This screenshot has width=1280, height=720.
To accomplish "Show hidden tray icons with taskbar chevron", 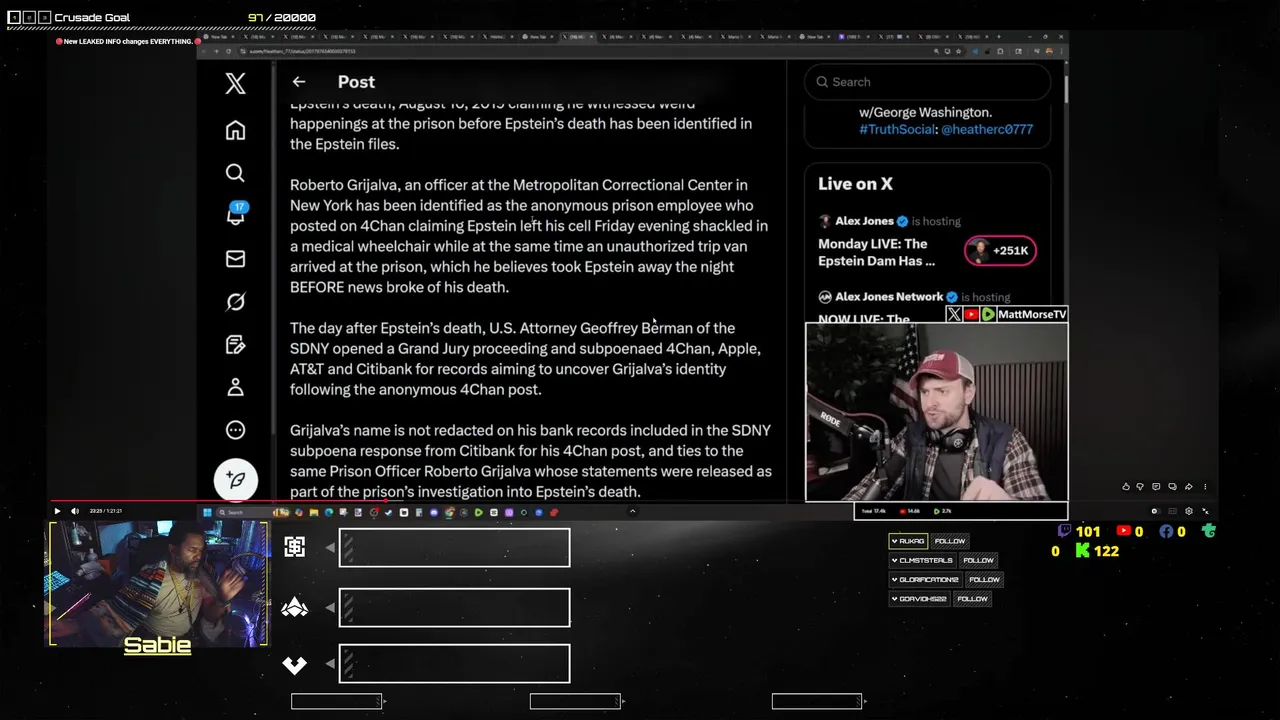I will point(632,512).
